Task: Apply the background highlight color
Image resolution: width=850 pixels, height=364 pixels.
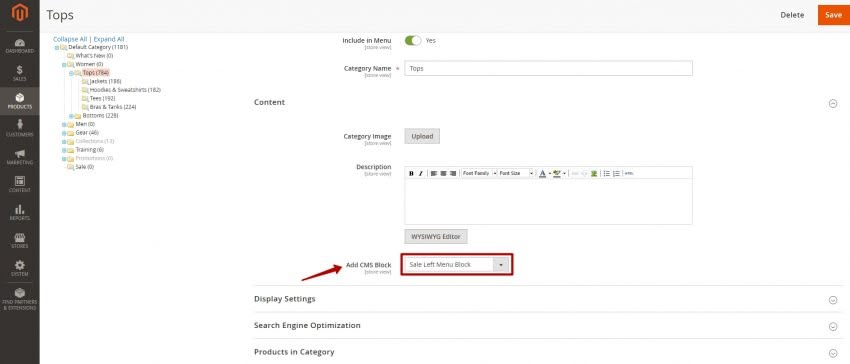Action: [557, 174]
